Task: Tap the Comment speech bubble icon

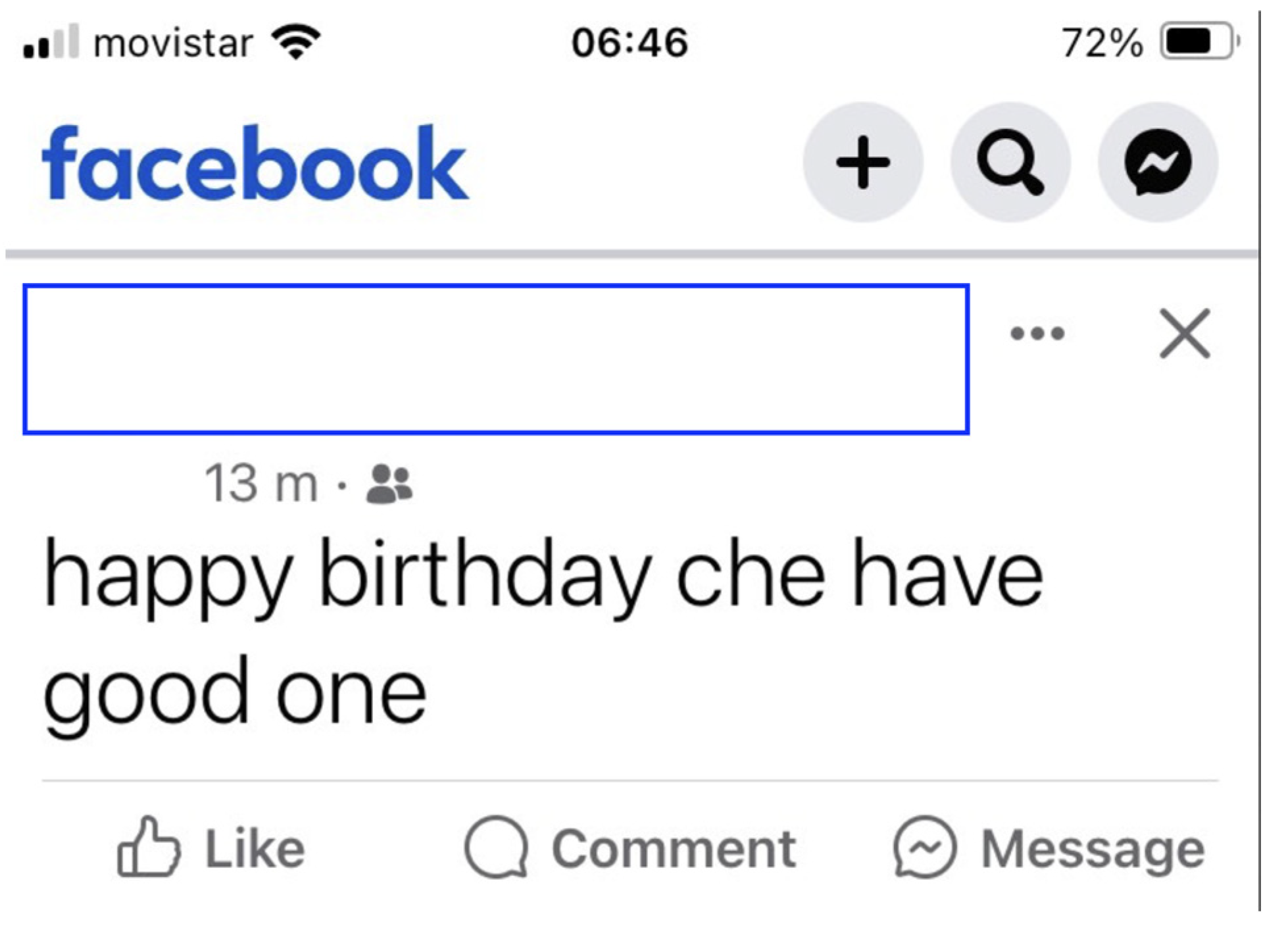Action: pyautogui.click(x=497, y=847)
